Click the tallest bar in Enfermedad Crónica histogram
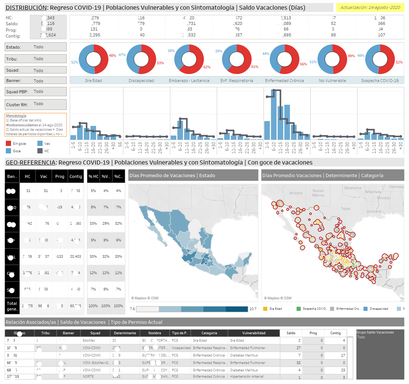409x384 pixels. (x=274, y=115)
